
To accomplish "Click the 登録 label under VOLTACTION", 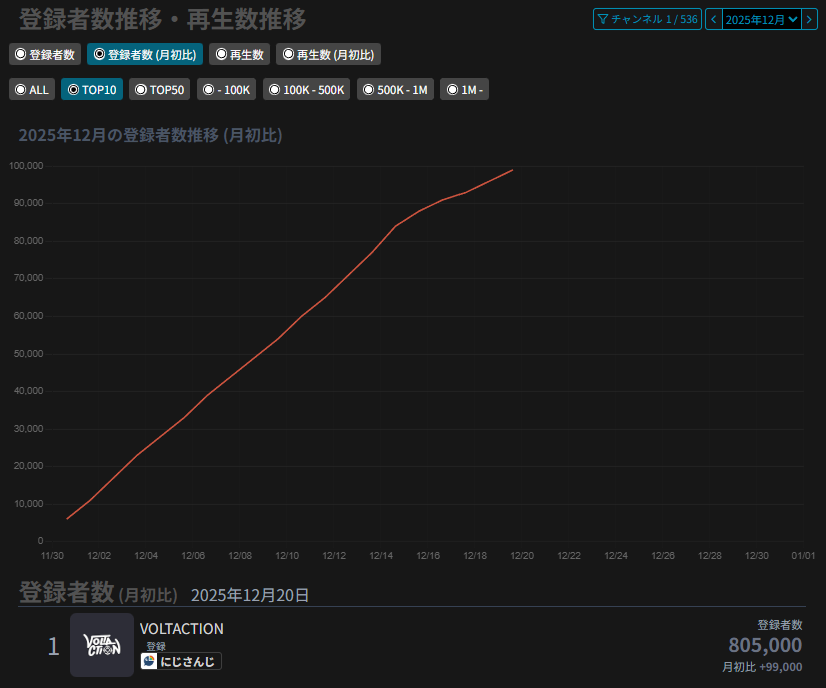I will coord(156,646).
